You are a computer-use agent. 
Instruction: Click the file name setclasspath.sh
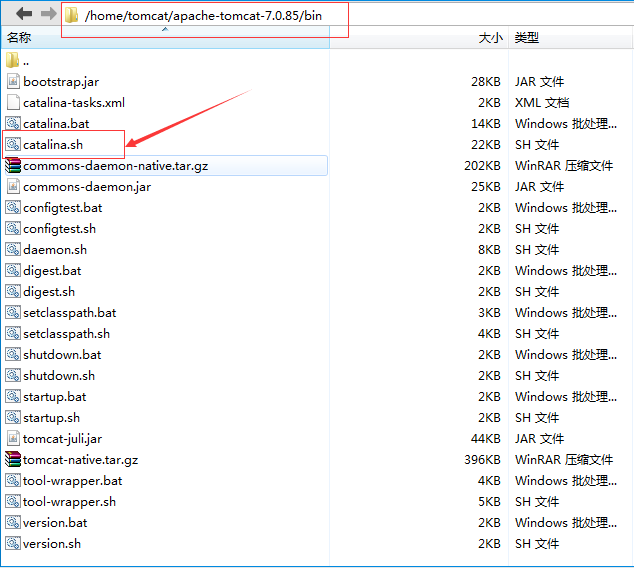[x=66, y=334]
